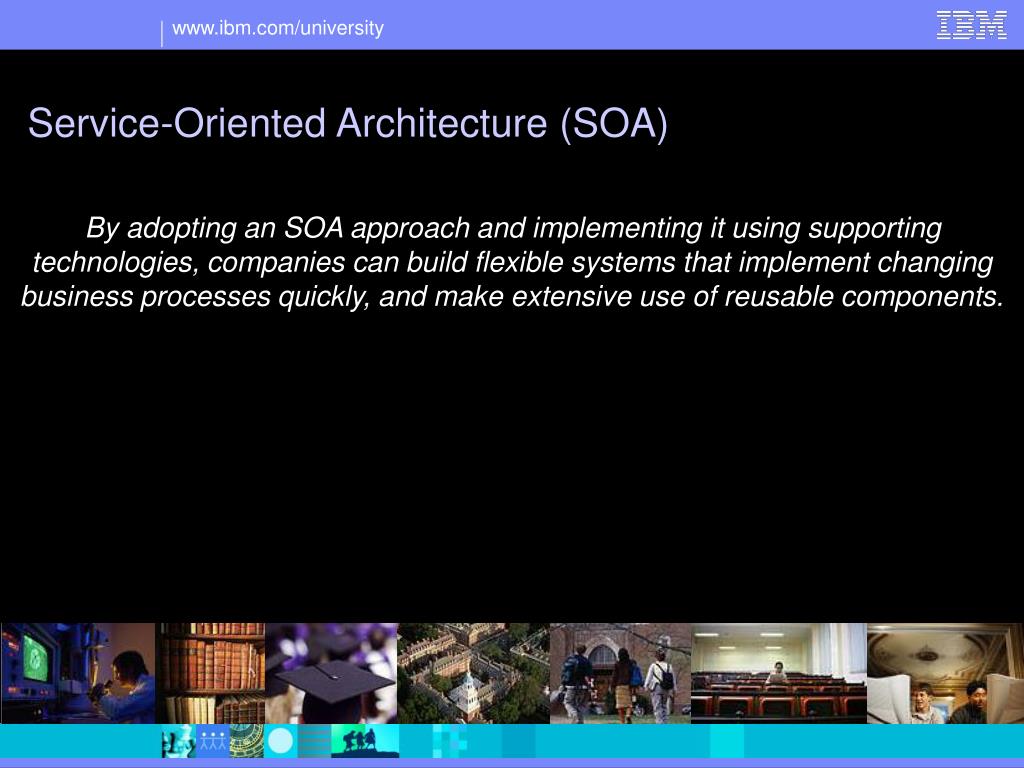The width and height of the screenshot is (1024, 768).
Task: Click the IBM logo in header
Action: coord(971,25)
